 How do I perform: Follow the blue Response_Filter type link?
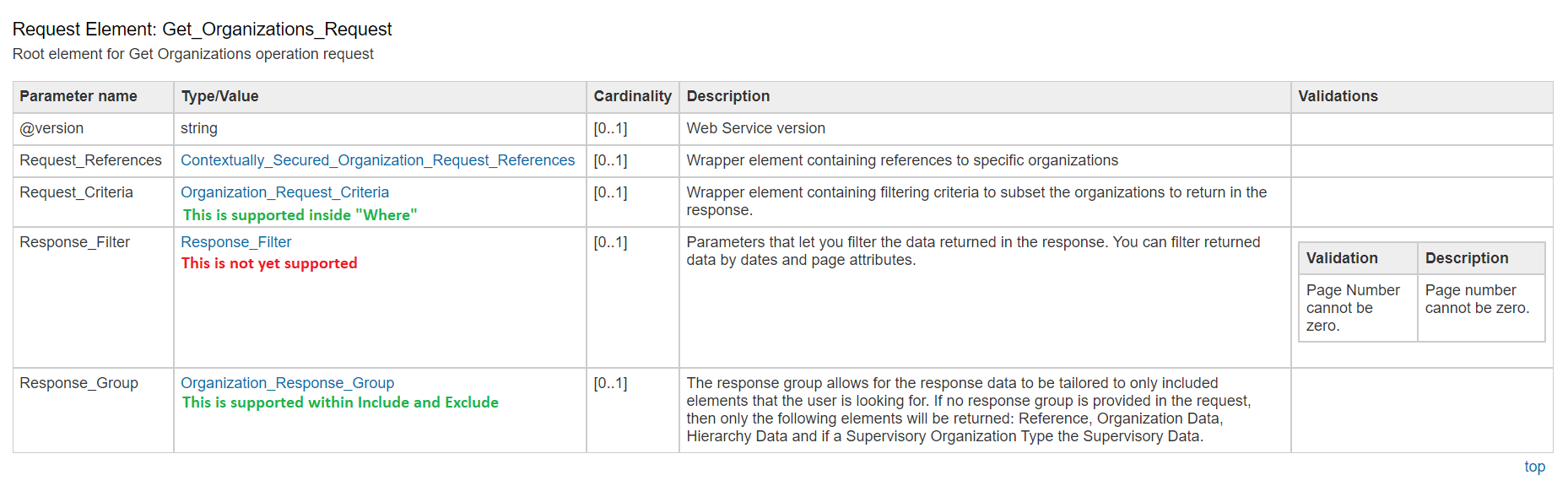[x=235, y=242]
